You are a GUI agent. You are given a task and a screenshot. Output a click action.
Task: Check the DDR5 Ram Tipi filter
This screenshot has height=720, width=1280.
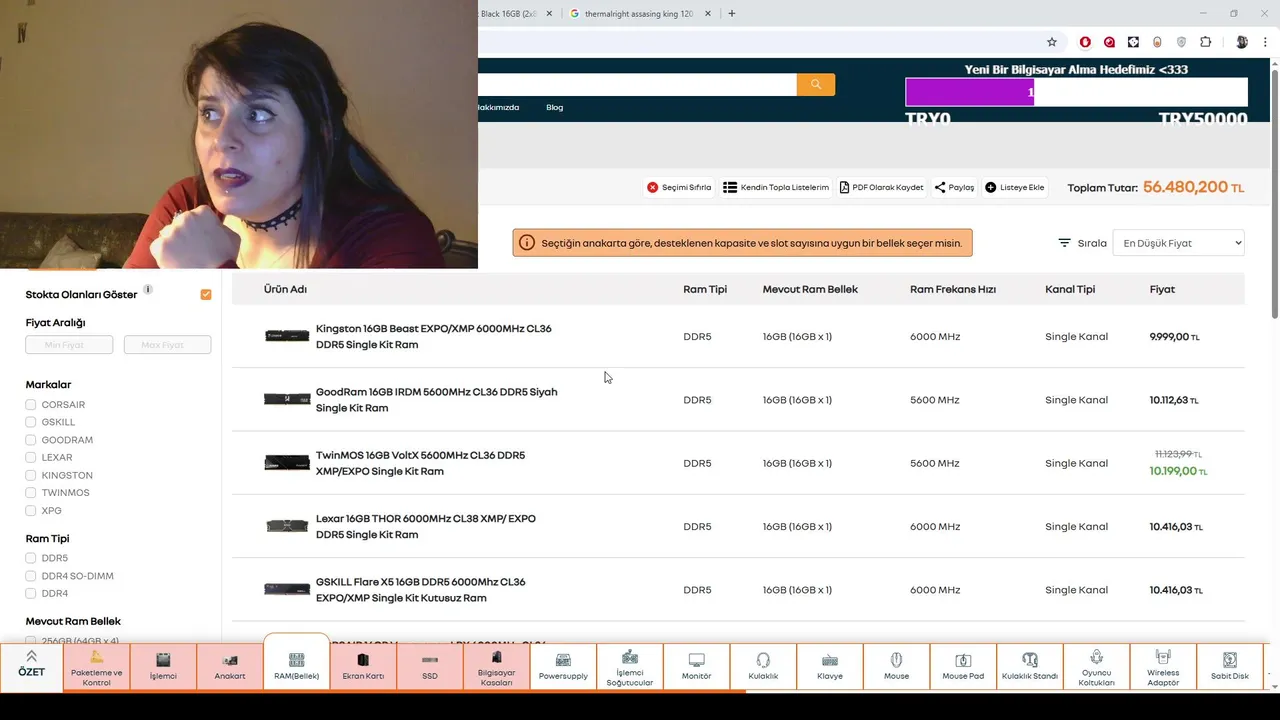click(31, 558)
